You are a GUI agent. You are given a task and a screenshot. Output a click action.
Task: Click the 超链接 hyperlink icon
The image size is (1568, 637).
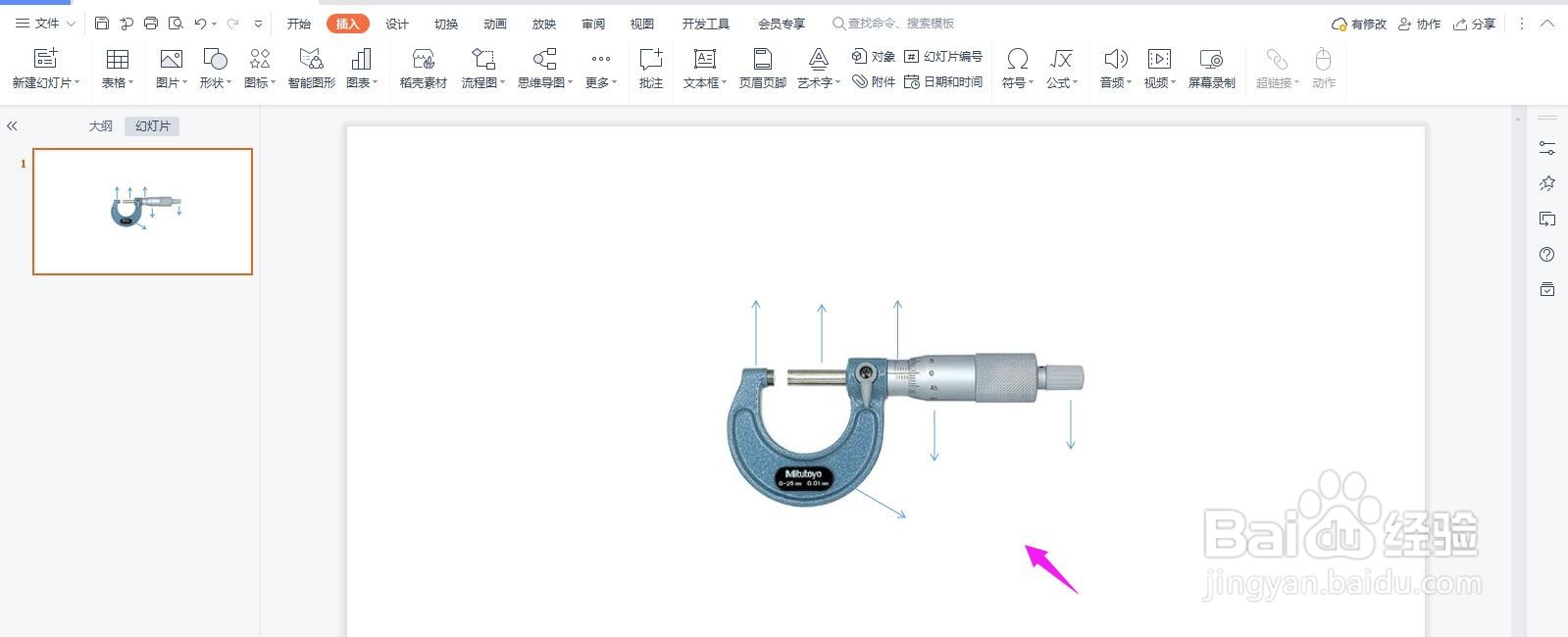pyautogui.click(x=1277, y=59)
